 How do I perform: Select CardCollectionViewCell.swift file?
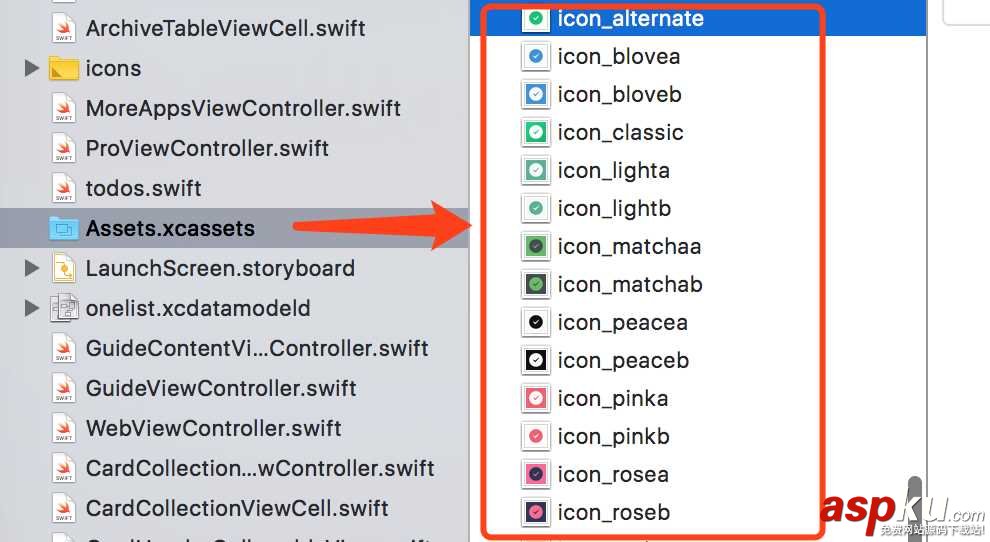click(237, 509)
